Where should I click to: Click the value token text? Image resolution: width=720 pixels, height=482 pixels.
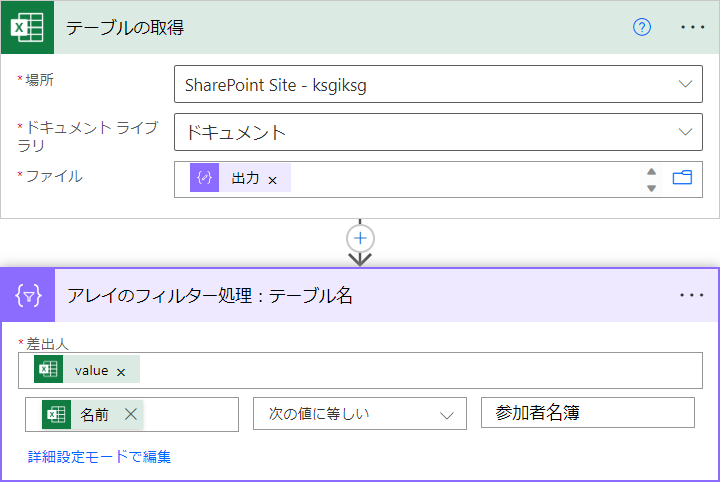tap(91, 370)
